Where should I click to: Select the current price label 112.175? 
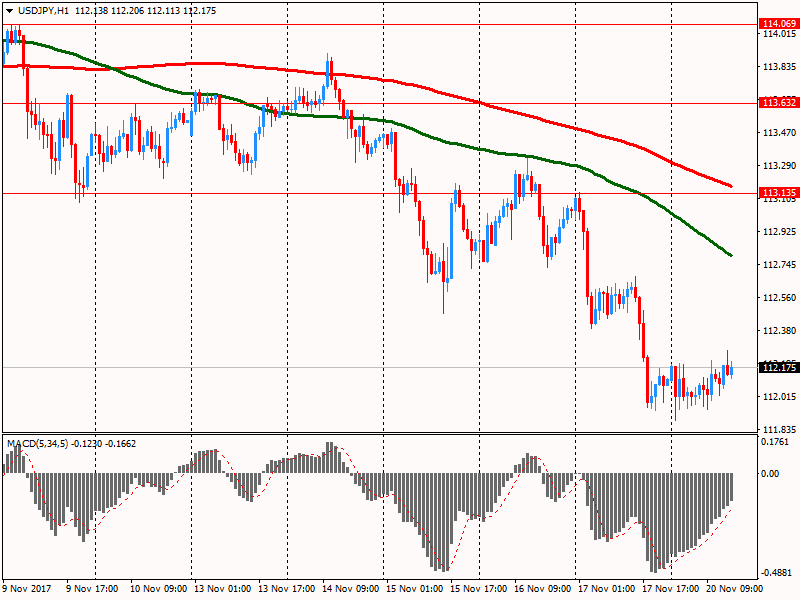(x=779, y=367)
